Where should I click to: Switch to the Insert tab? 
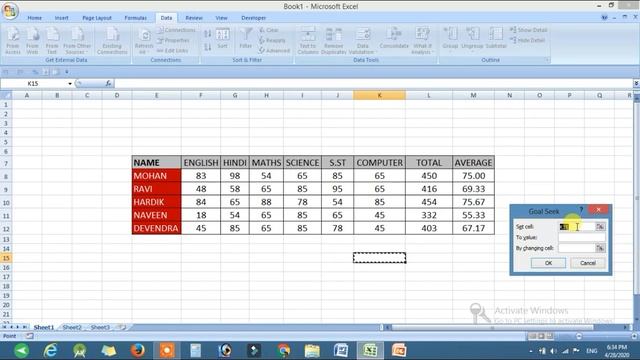click(62, 18)
